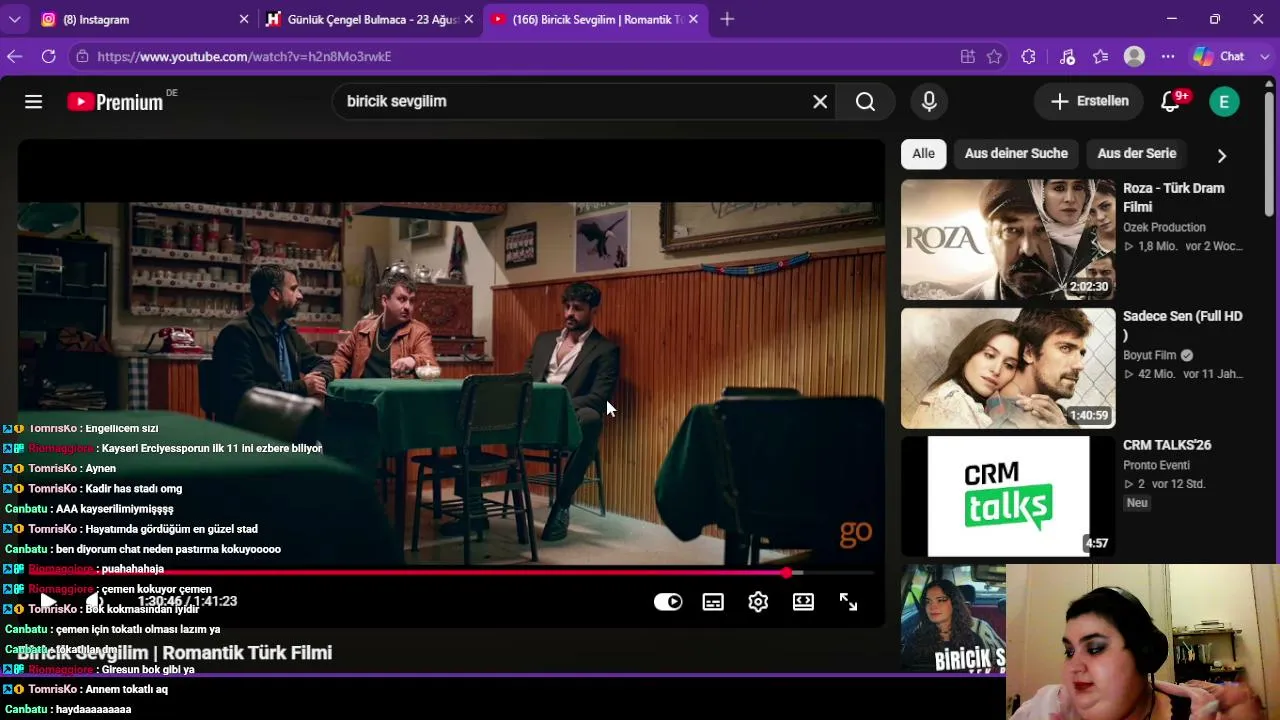1280x720 pixels.
Task: Show more filter chips with right chevron
Action: click(1221, 155)
